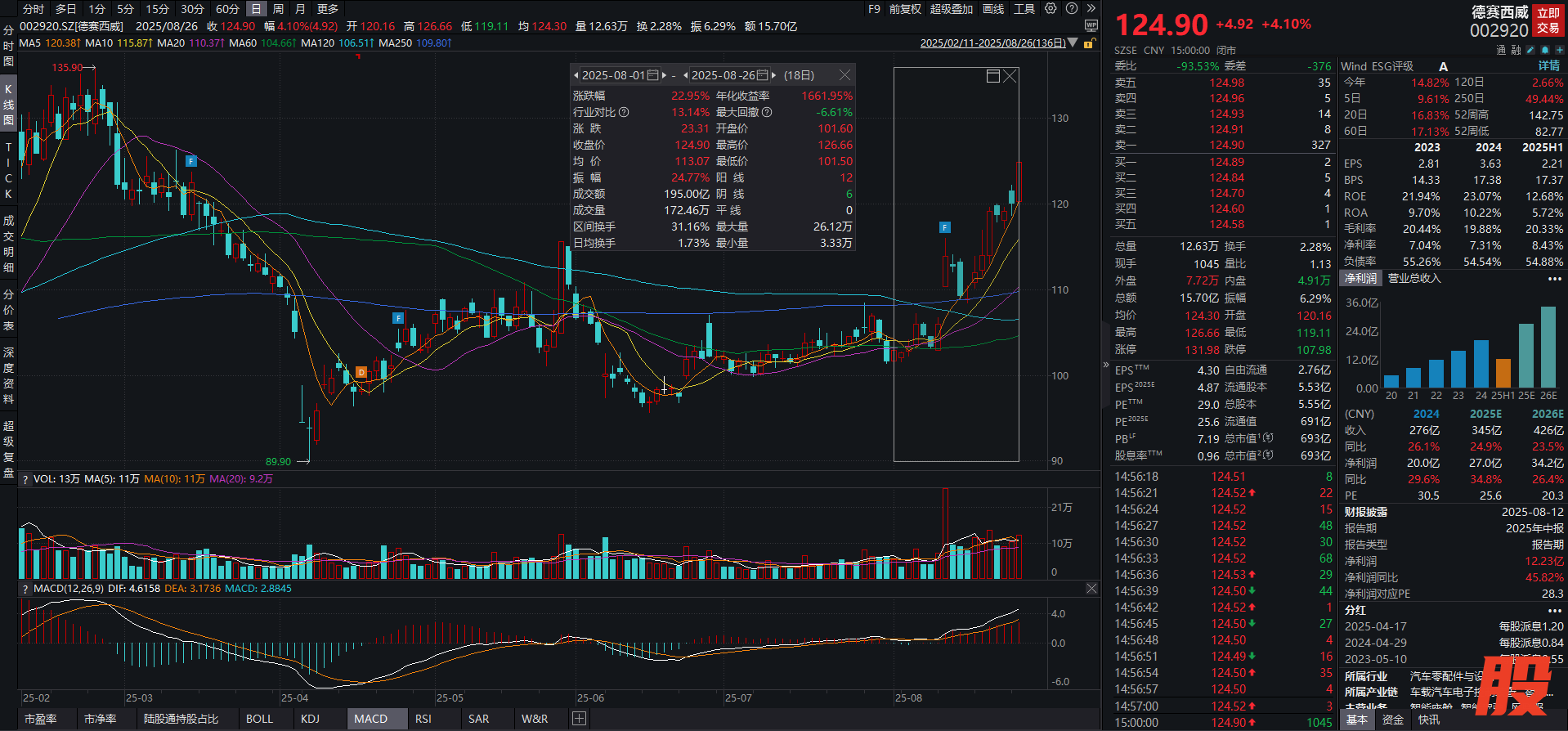
Task: Expand more options beside 营业总收入
Action: (x=1554, y=279)
